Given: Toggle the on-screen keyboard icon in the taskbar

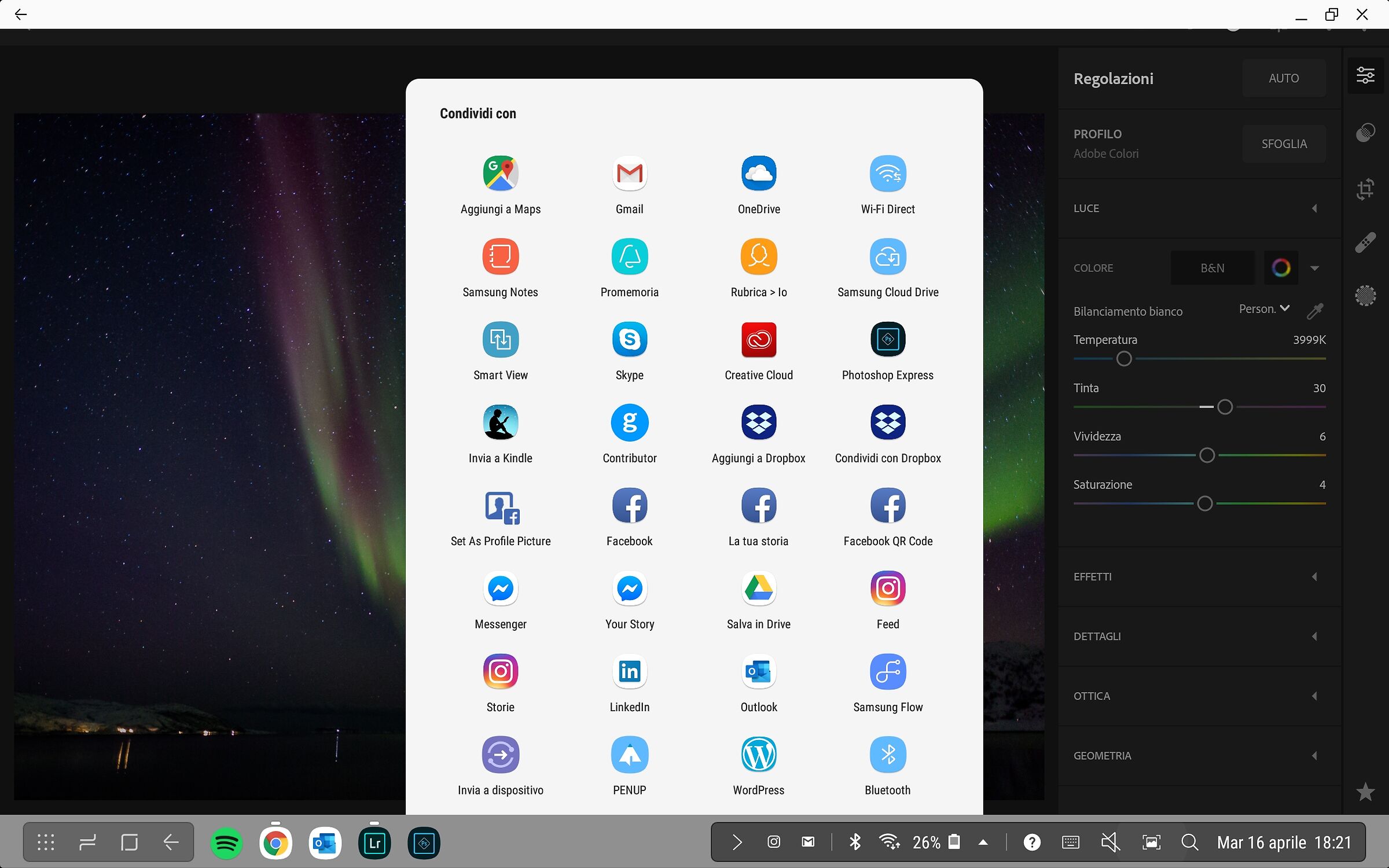Looking at the screenshot, I should 1070,843.
